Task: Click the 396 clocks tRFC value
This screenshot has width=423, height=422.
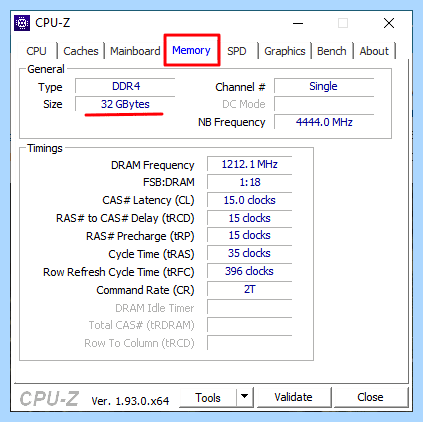Action: (250, 271)
